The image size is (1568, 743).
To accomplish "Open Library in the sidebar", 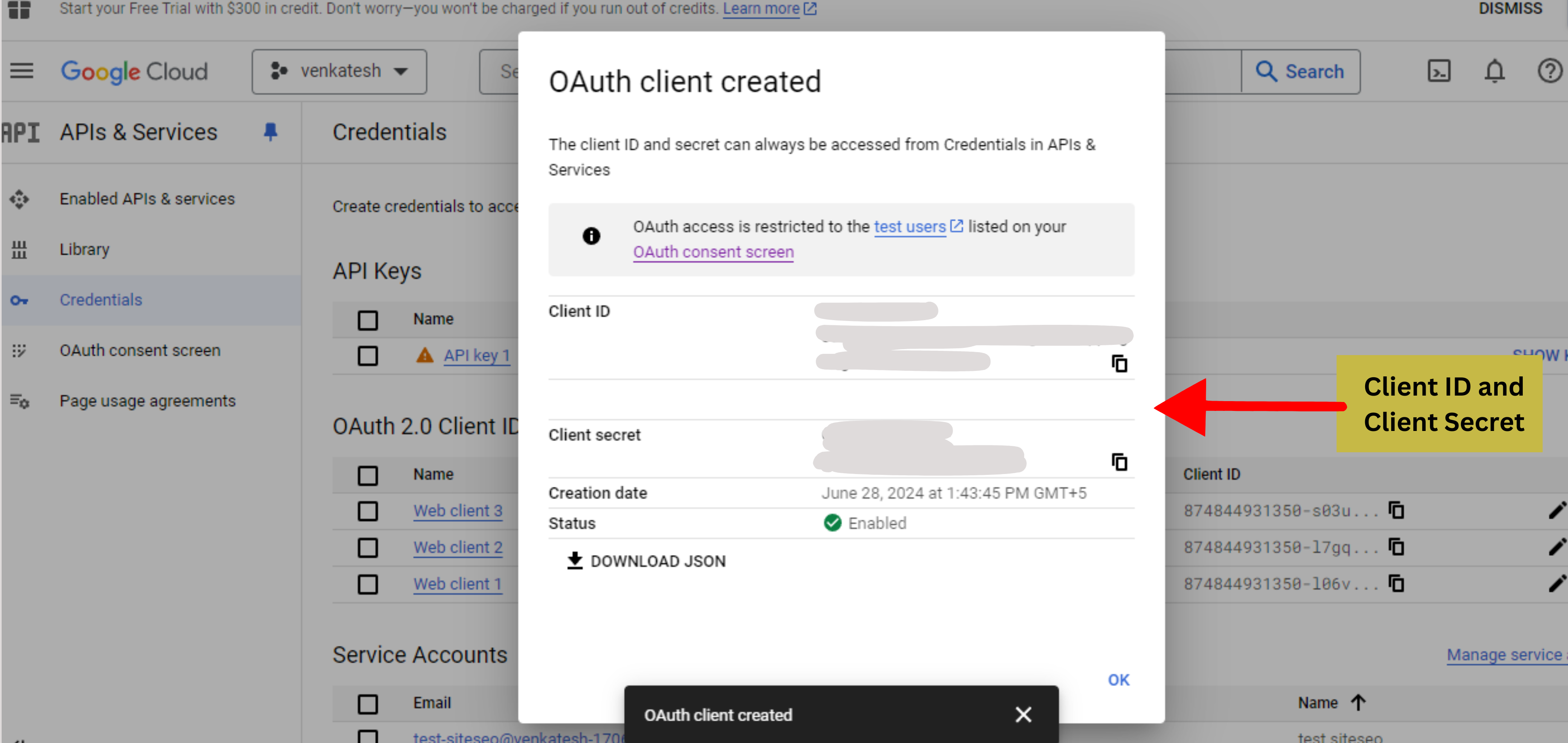I will tap(85, 249).
